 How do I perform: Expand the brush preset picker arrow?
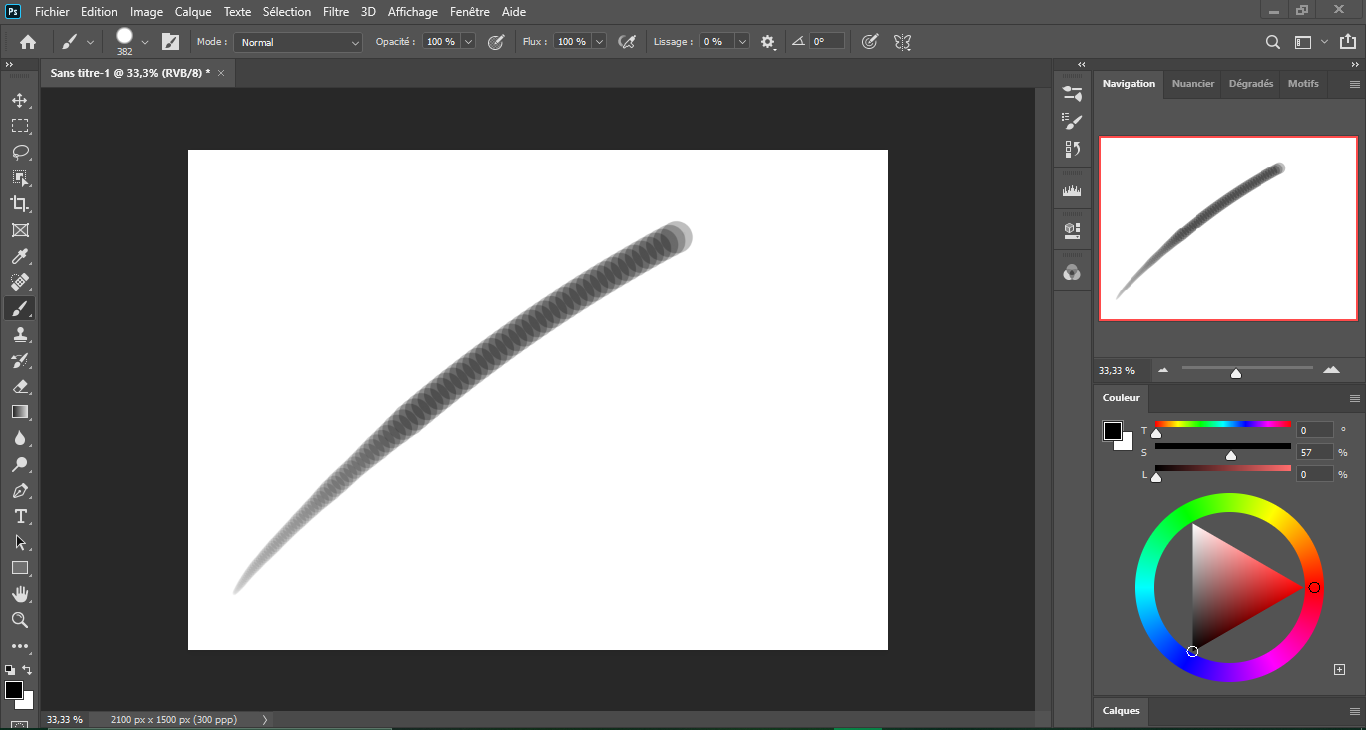pyautogui.click(x=145, y=42)
